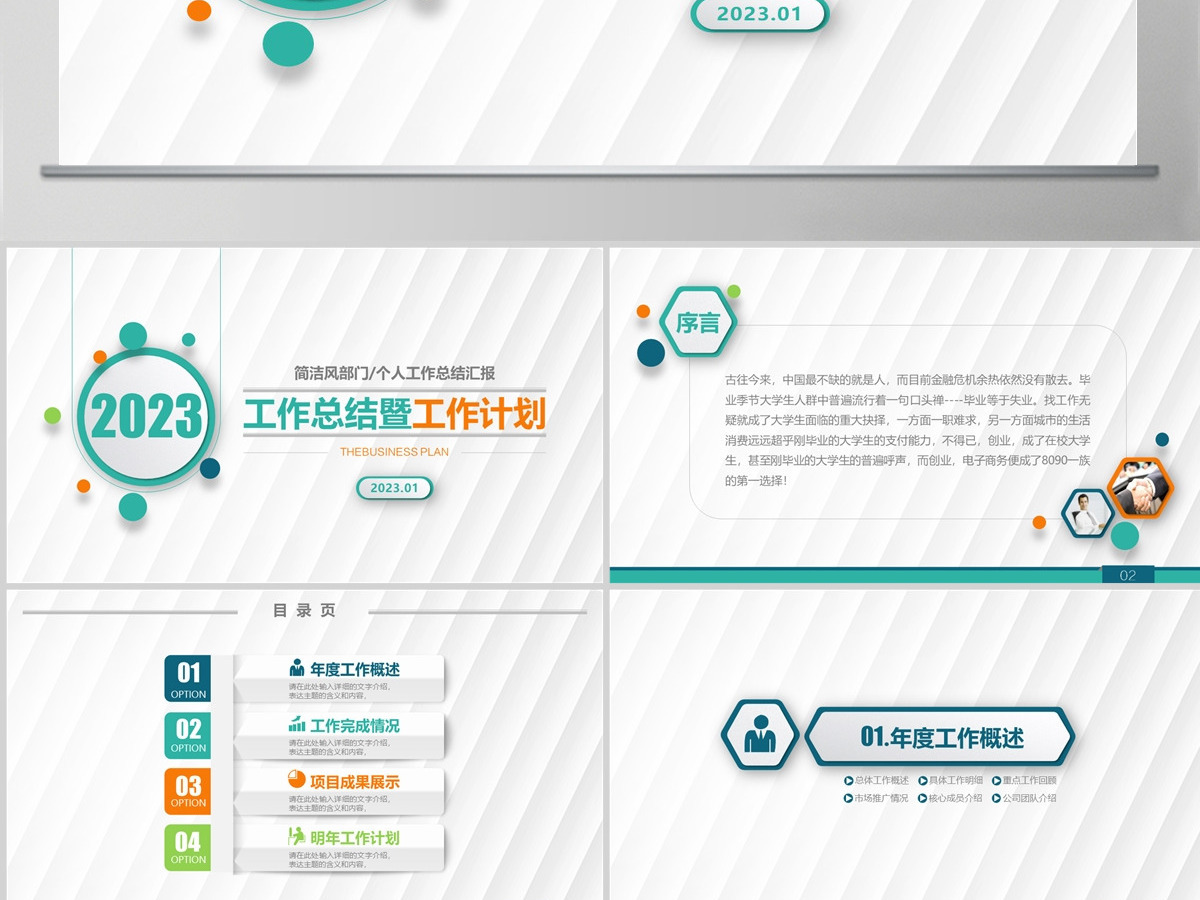Click the 工作总结暨工作计划 main title
Viewport: 1200px width, 900px height.
click(395, 414)
